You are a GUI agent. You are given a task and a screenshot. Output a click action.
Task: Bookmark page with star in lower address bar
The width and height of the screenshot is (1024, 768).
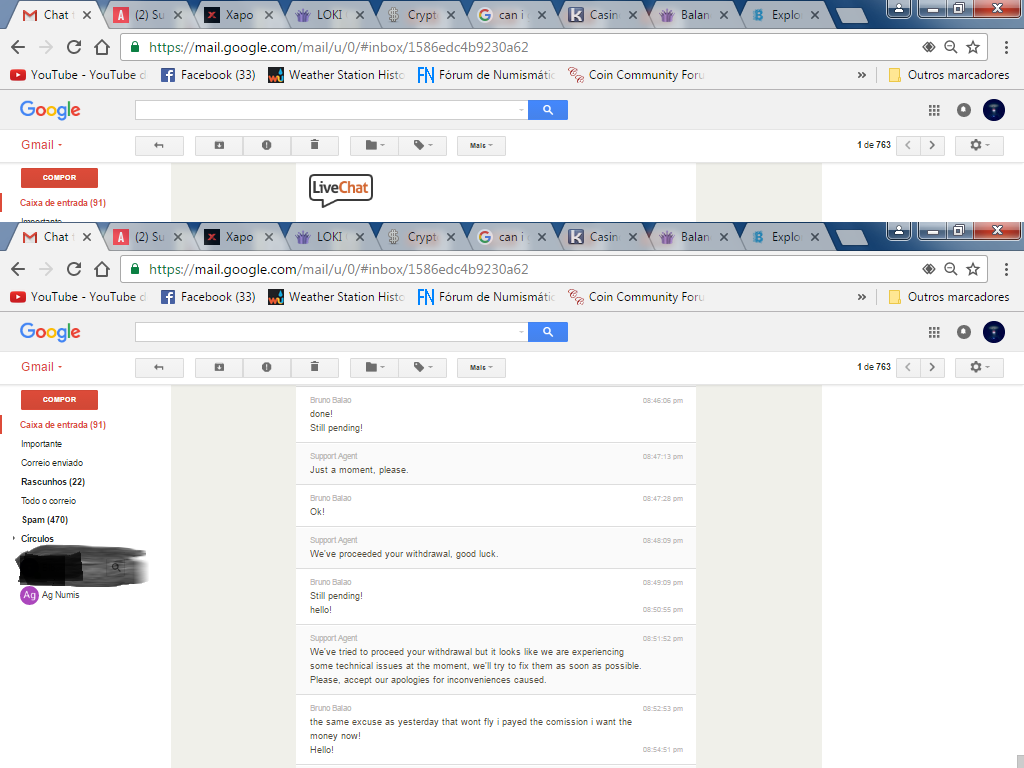pyautogui.click(x=973, y=269)
